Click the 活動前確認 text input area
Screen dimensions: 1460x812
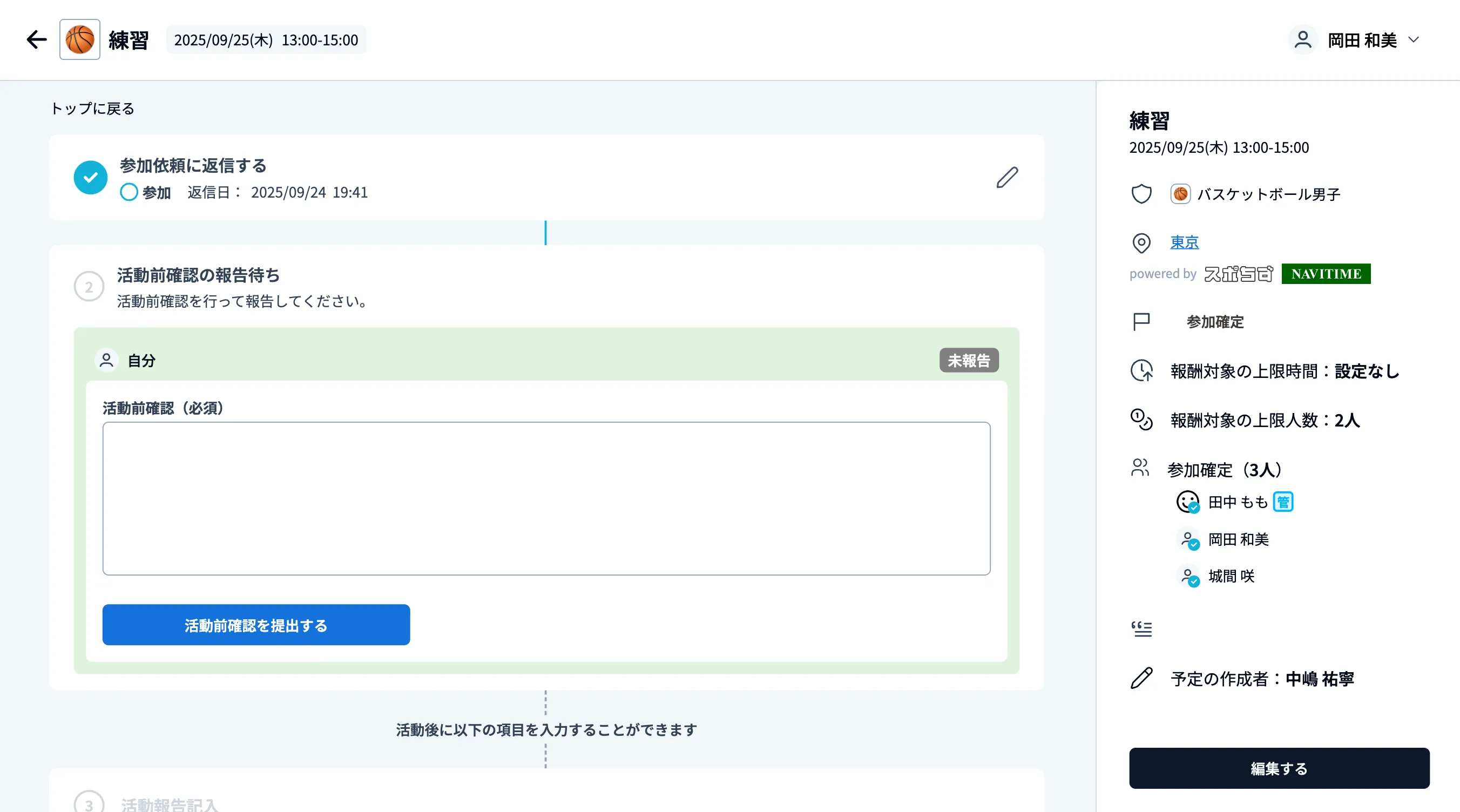coord(545,499)
